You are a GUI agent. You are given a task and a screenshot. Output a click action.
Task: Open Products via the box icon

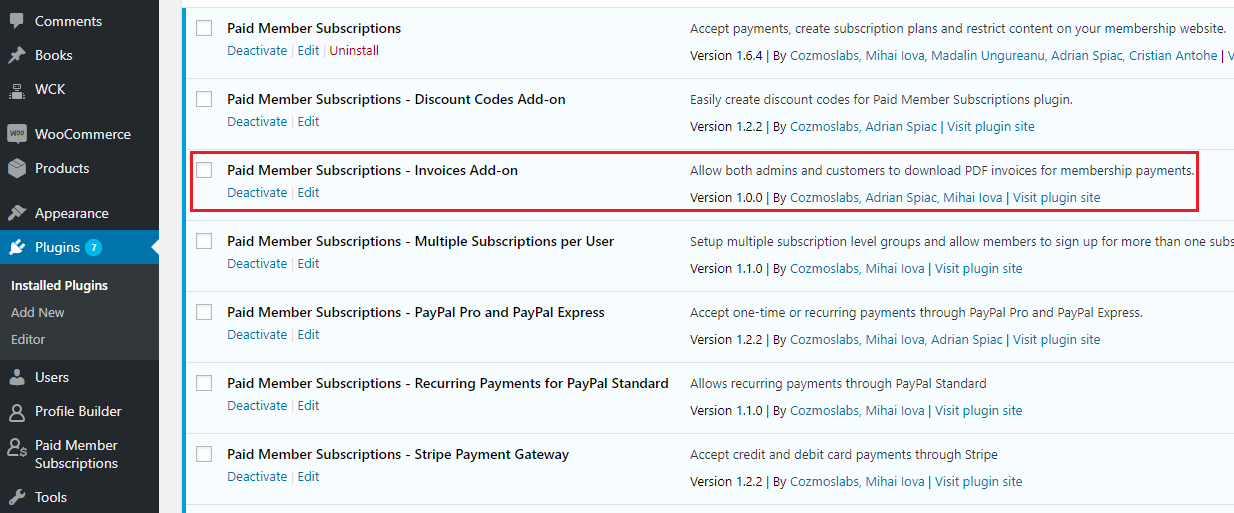click(x=17, y=168)
